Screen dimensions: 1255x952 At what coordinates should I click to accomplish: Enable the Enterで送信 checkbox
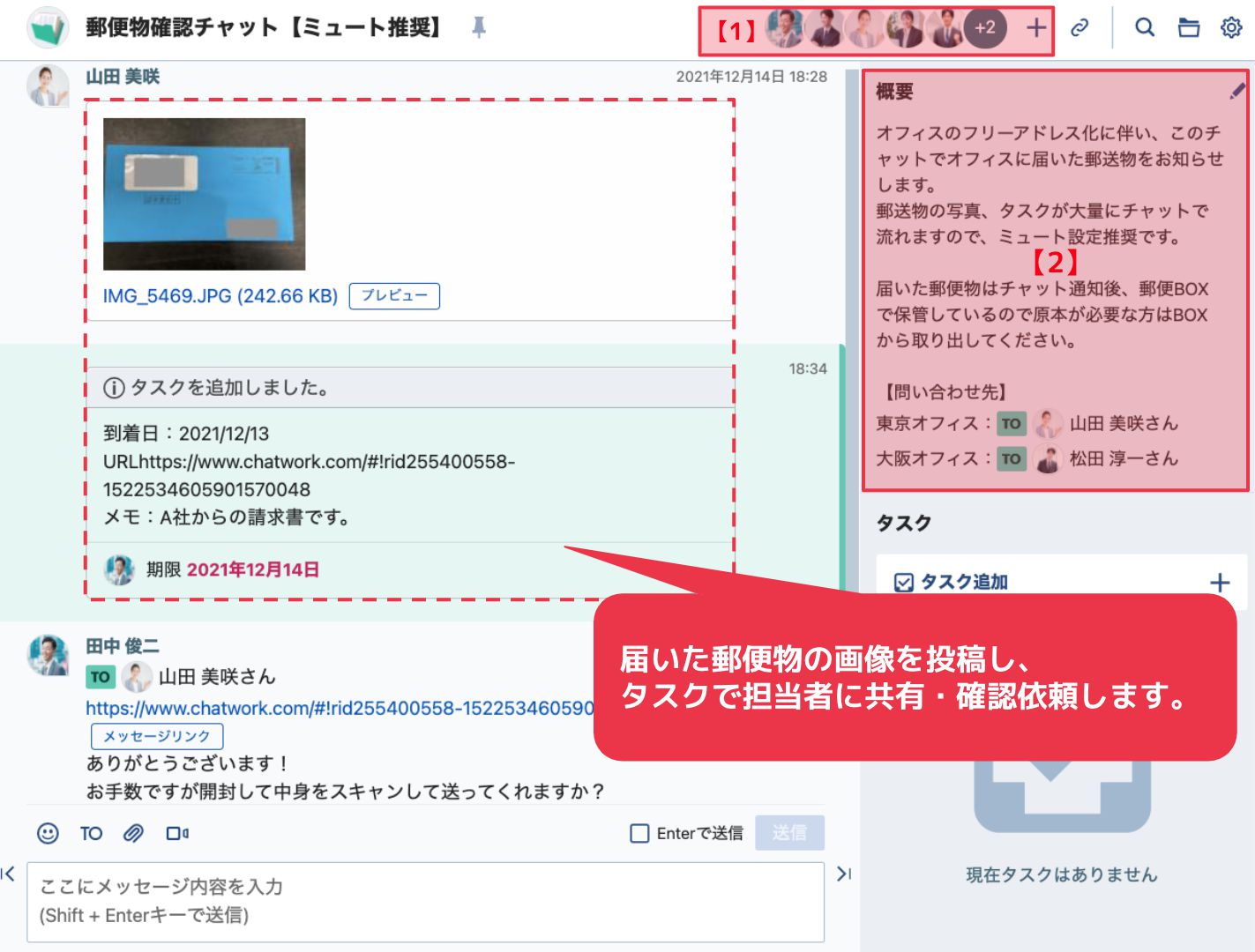click(639, 833)
